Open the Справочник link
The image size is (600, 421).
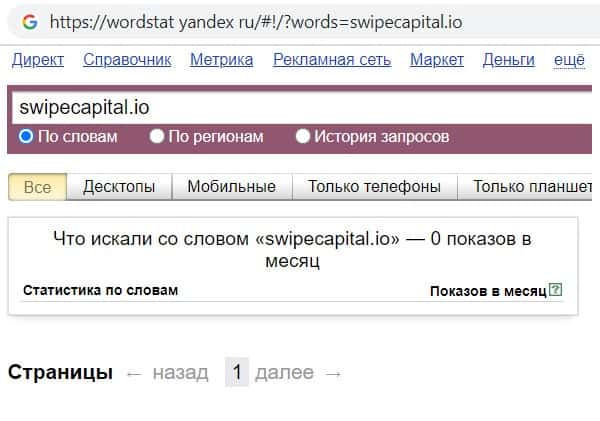click(127, 60)
